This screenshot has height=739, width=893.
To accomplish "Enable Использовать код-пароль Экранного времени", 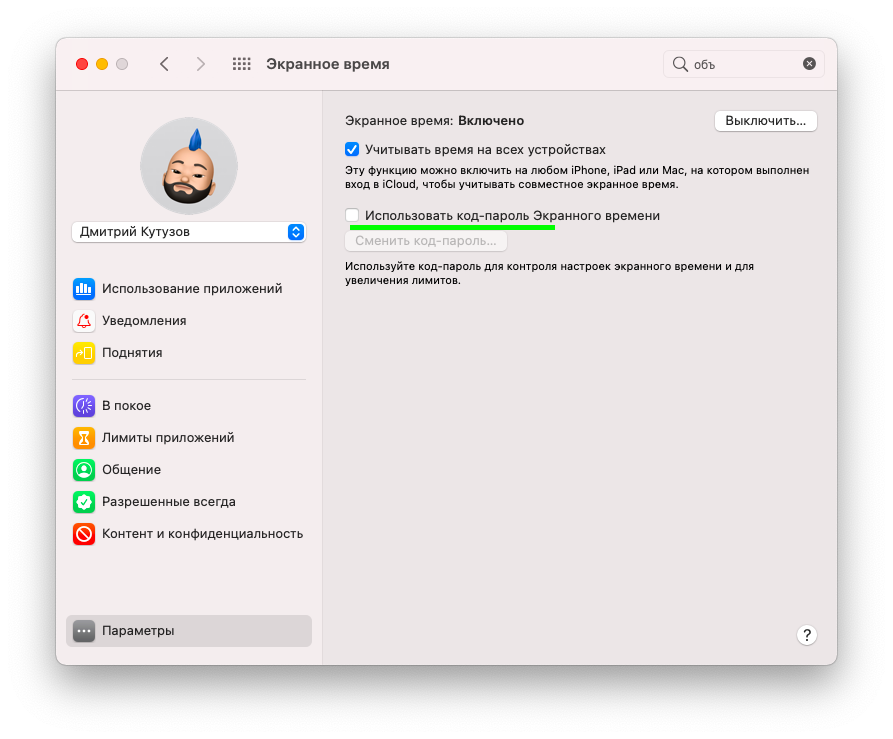I will 352,215.
